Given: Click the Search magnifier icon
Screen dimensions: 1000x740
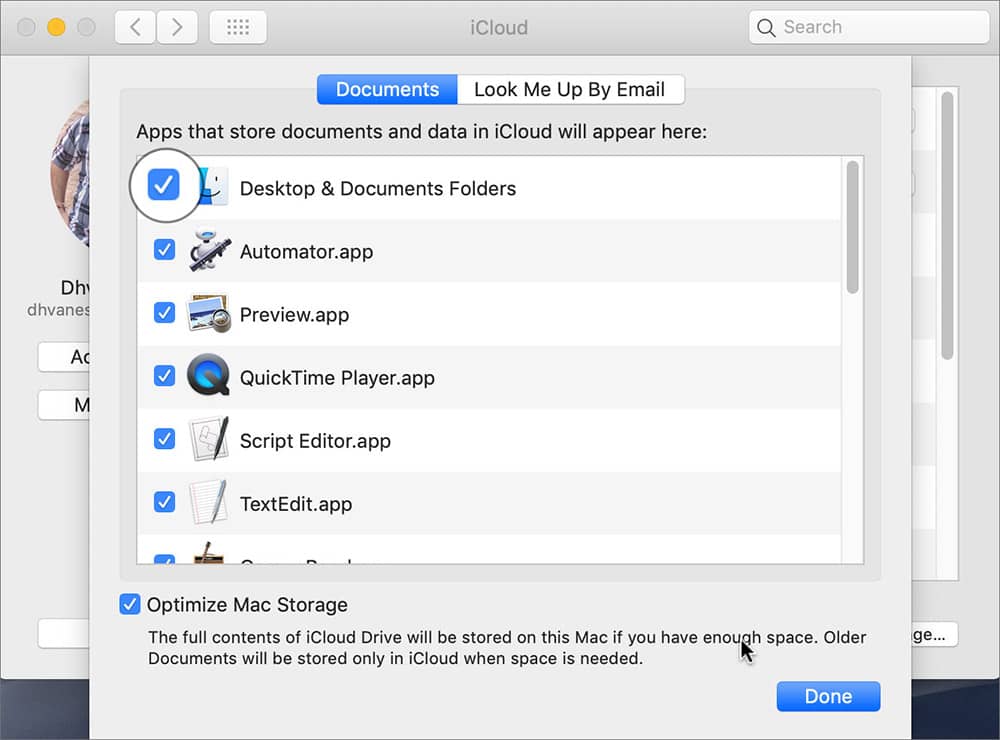Looking at the screenshot, I should (766, 27).
